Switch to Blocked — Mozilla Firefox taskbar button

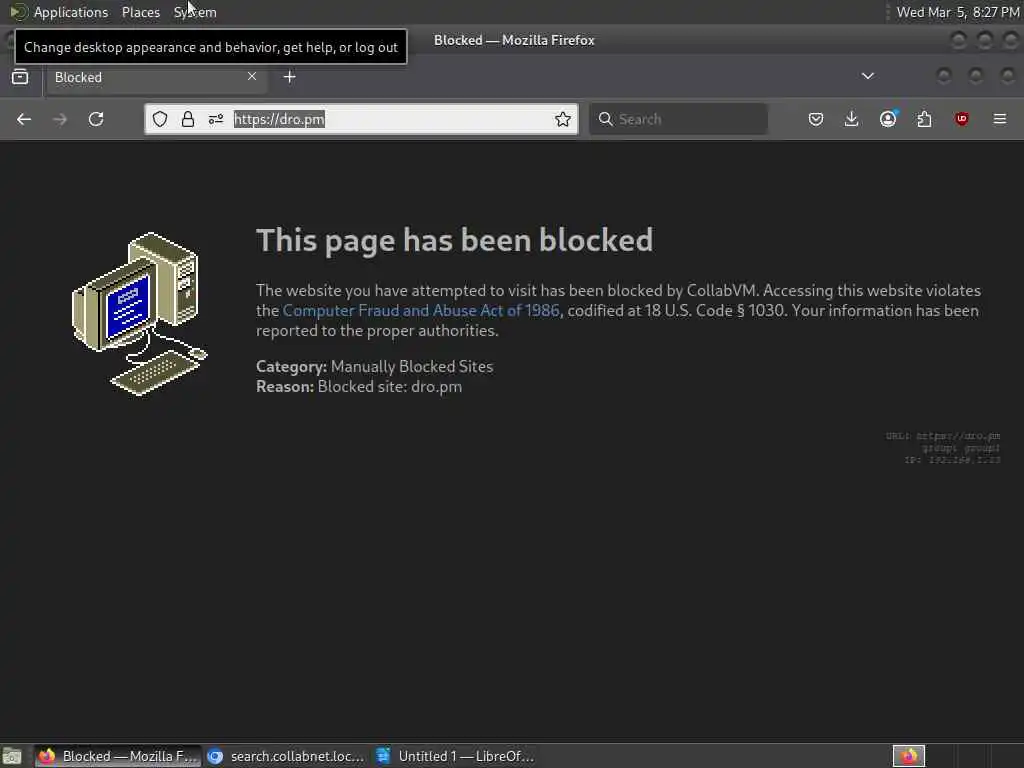117,757
